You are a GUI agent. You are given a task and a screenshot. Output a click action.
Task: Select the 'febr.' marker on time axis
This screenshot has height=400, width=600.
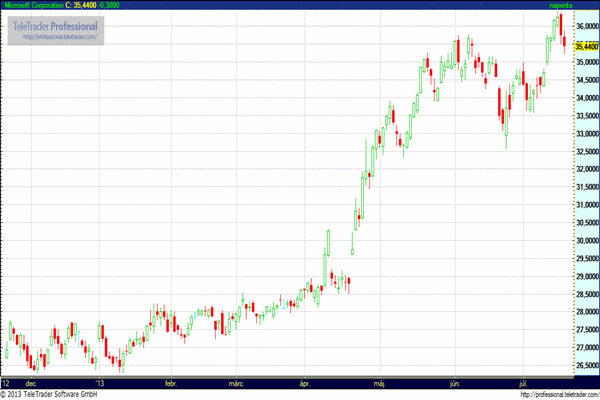coord(169,383)
